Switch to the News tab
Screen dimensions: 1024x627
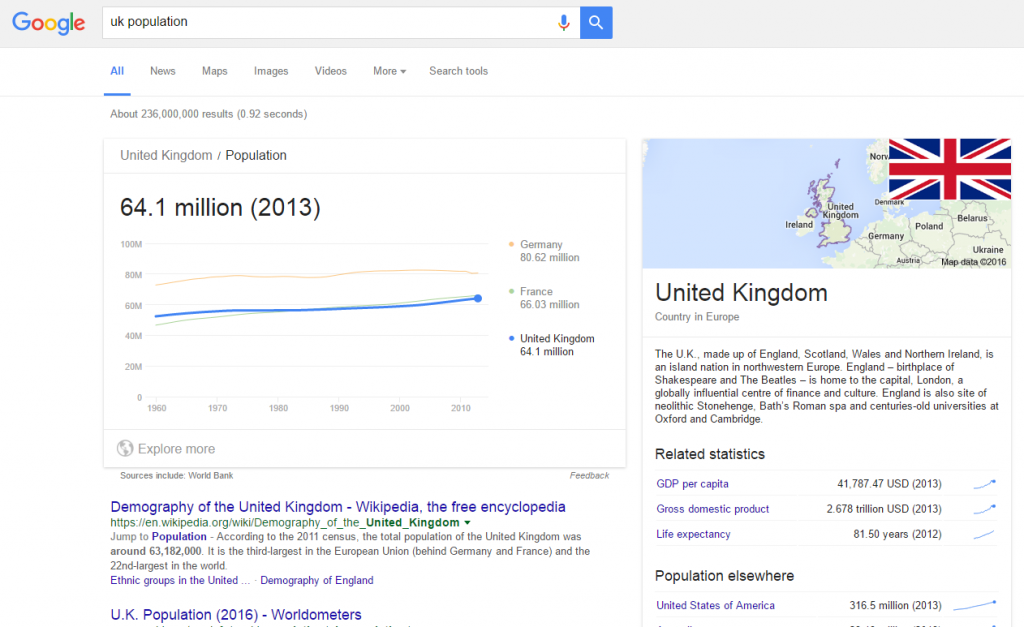(163, 71)
